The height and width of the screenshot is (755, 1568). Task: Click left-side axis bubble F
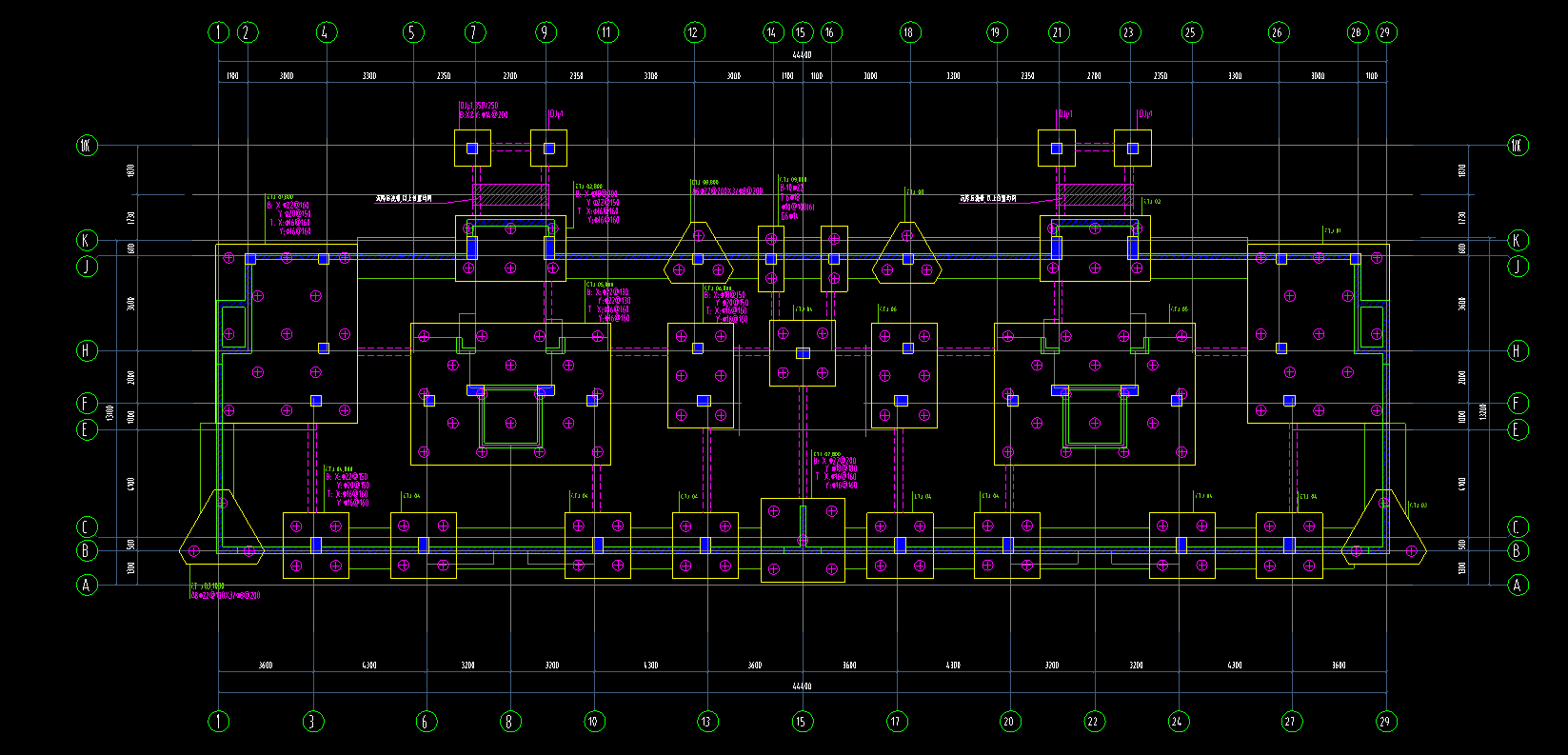tap(87, 404)
